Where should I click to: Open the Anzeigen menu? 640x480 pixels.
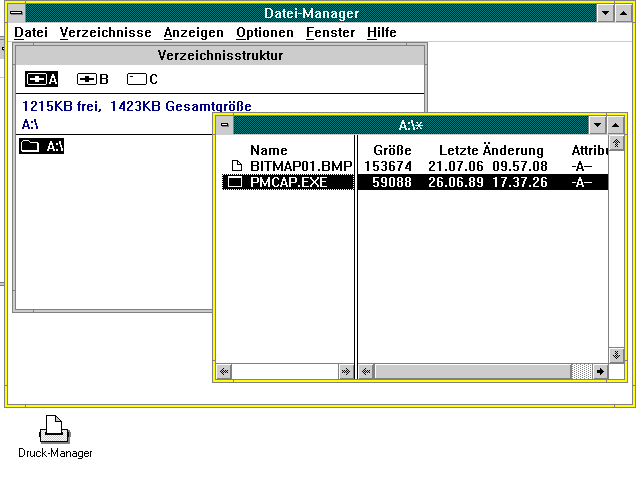pos(187,33)
